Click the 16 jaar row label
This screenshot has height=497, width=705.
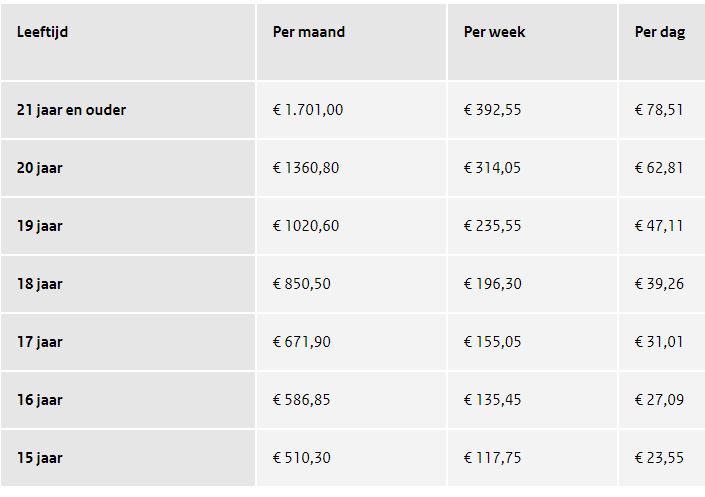pyautogui.click(x=40, y=400)
